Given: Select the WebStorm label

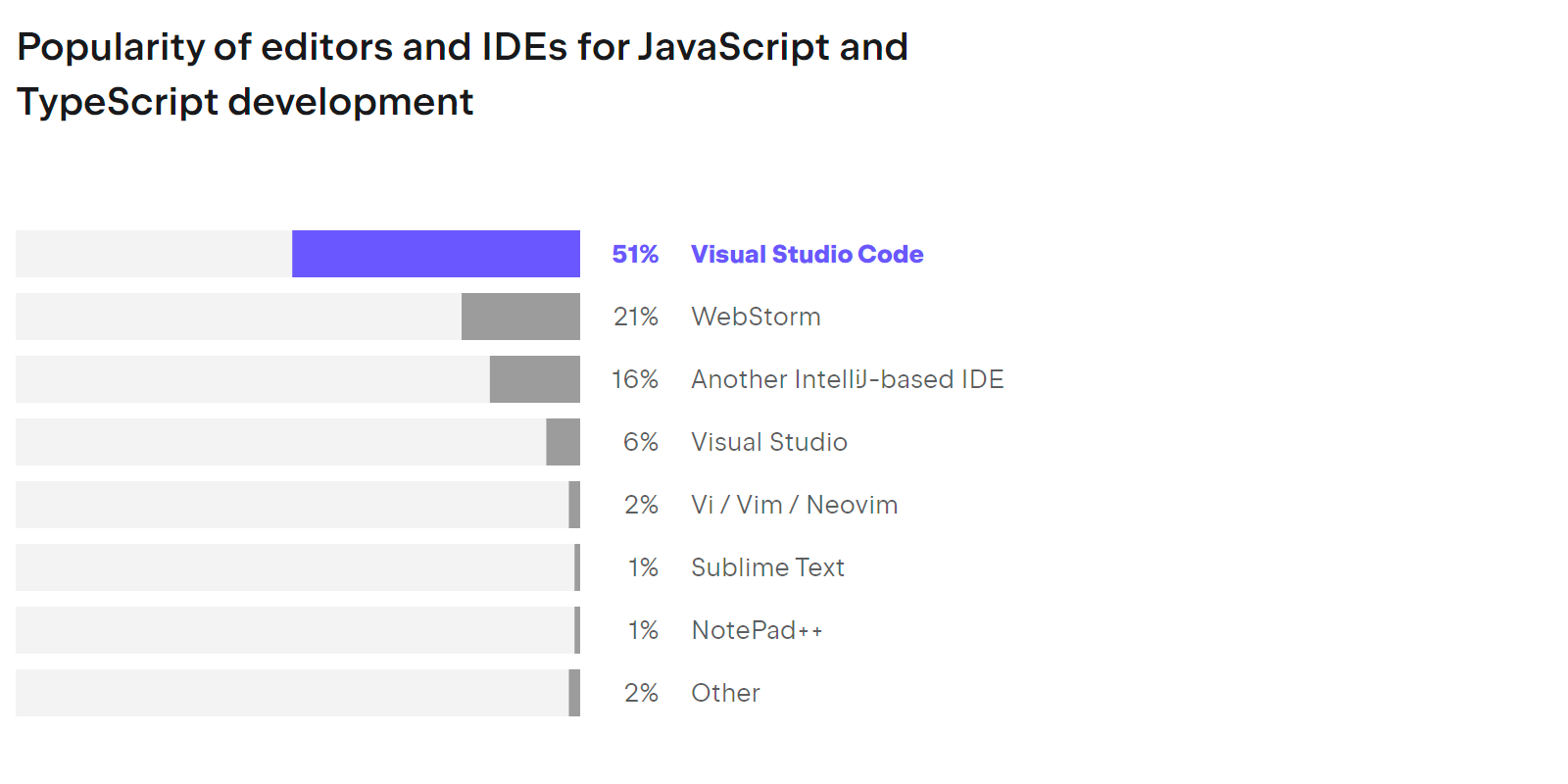Looking at the screenshot, I should point(756,317).
